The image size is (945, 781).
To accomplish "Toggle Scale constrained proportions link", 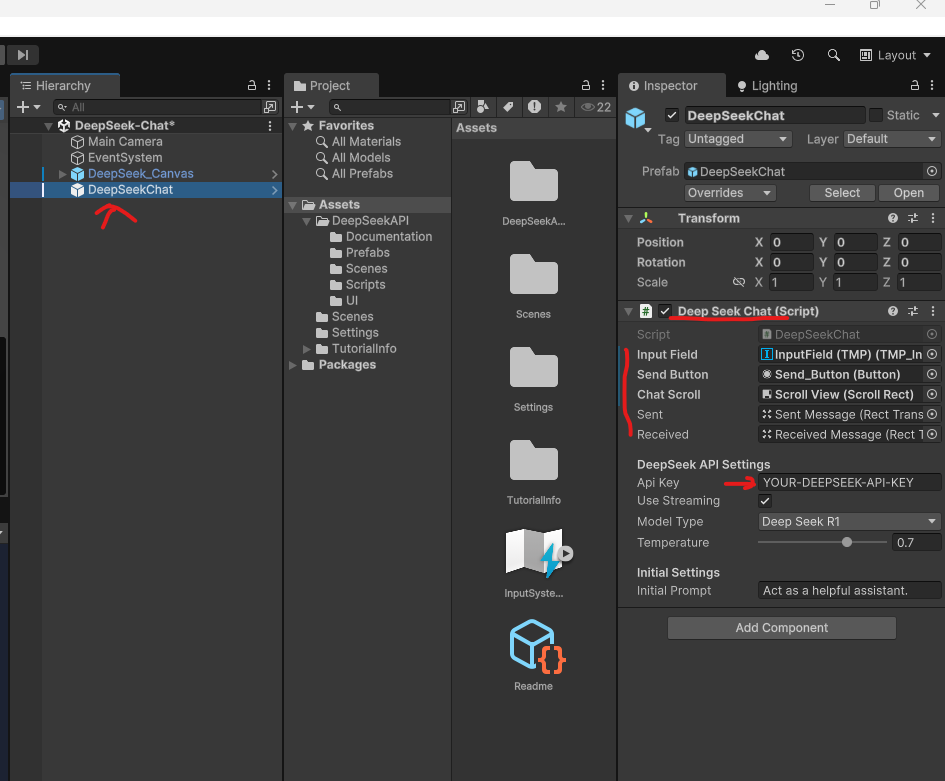I will [x=739, y=283].
